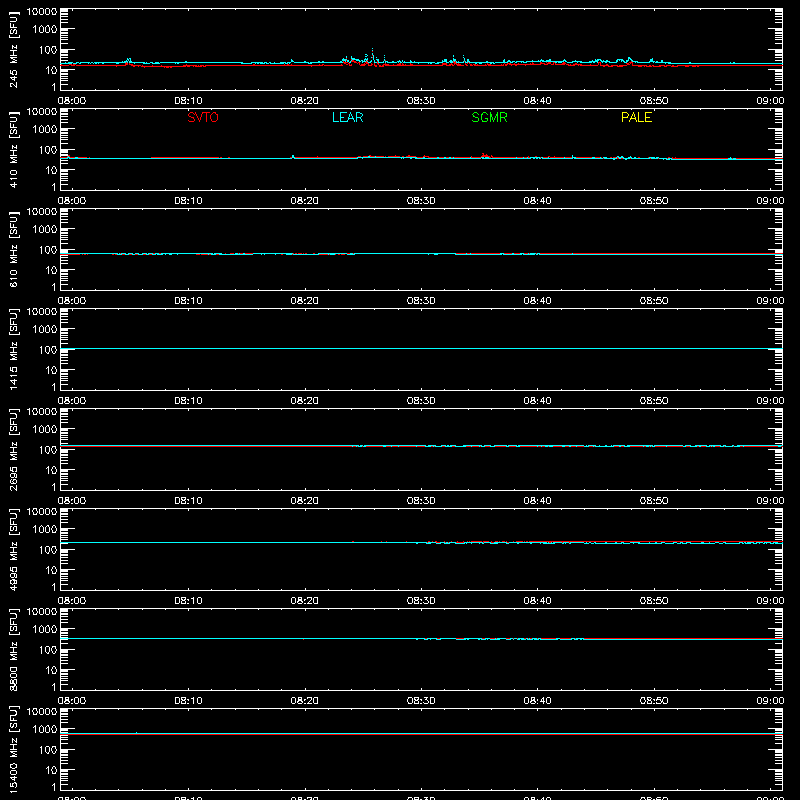
Task: Click the 08:40 tick label under 610 MHz plot
Action: 537,301
